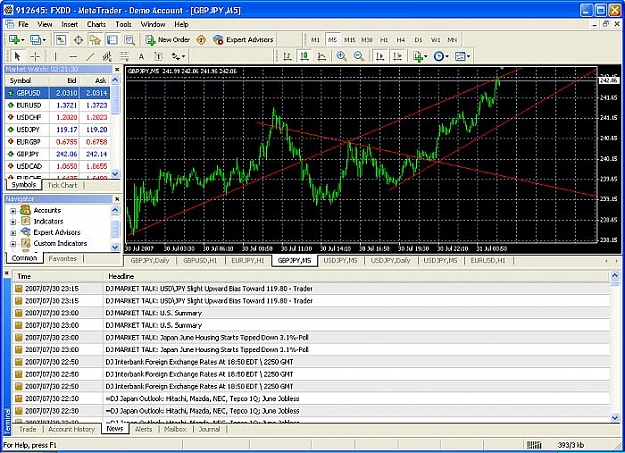
Task: Switch to the EURUSD,H1 chart tab
Action: coord(488,260)
